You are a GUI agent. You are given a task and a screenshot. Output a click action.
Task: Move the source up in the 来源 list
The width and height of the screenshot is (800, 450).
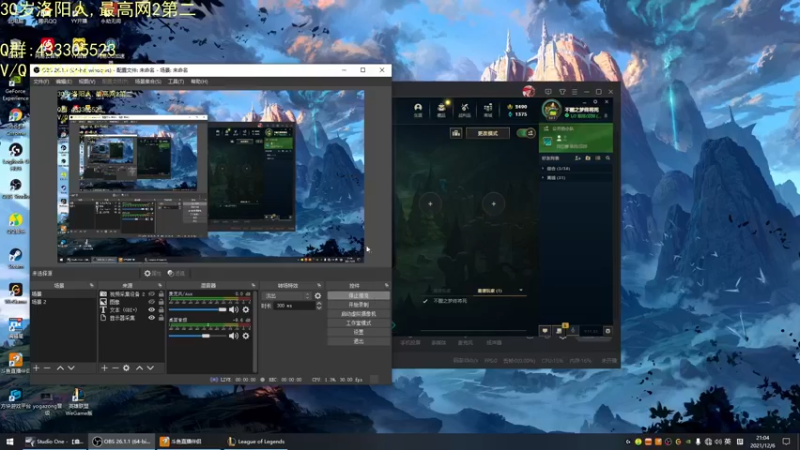[x=139, y=368]
